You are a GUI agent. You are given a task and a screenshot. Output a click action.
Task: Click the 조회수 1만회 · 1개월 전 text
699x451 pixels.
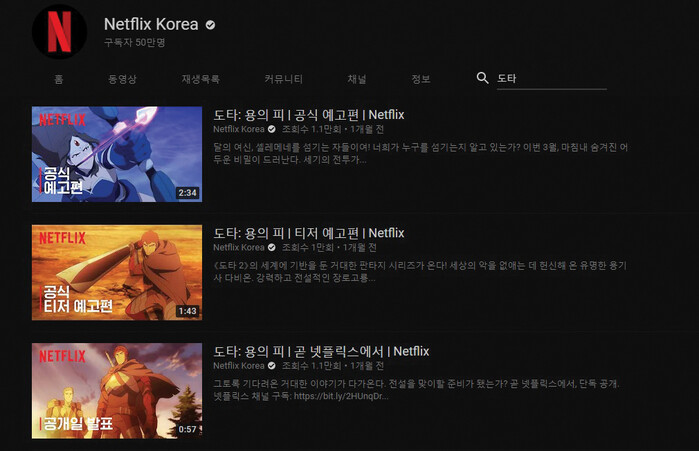(x=329, y=247)
